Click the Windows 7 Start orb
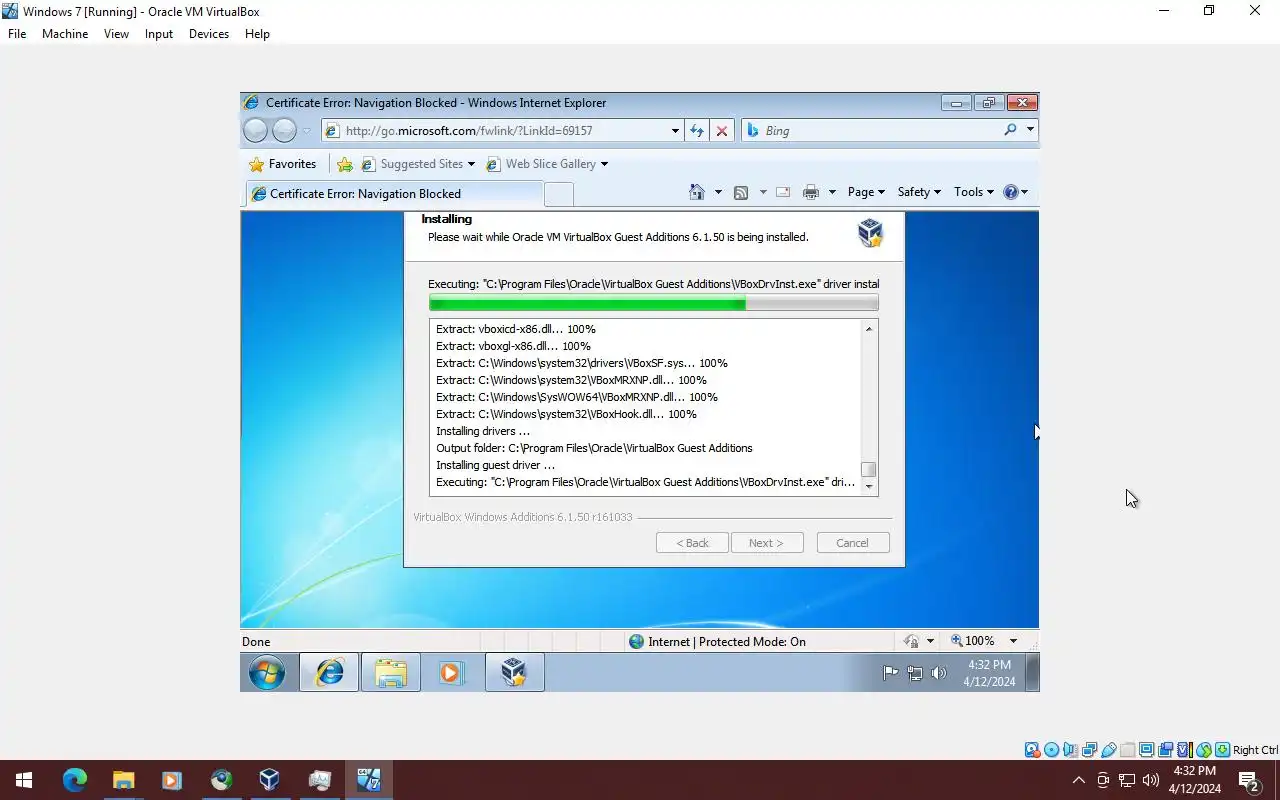The width and height of the screenshot is (1280, 800). 267,673
